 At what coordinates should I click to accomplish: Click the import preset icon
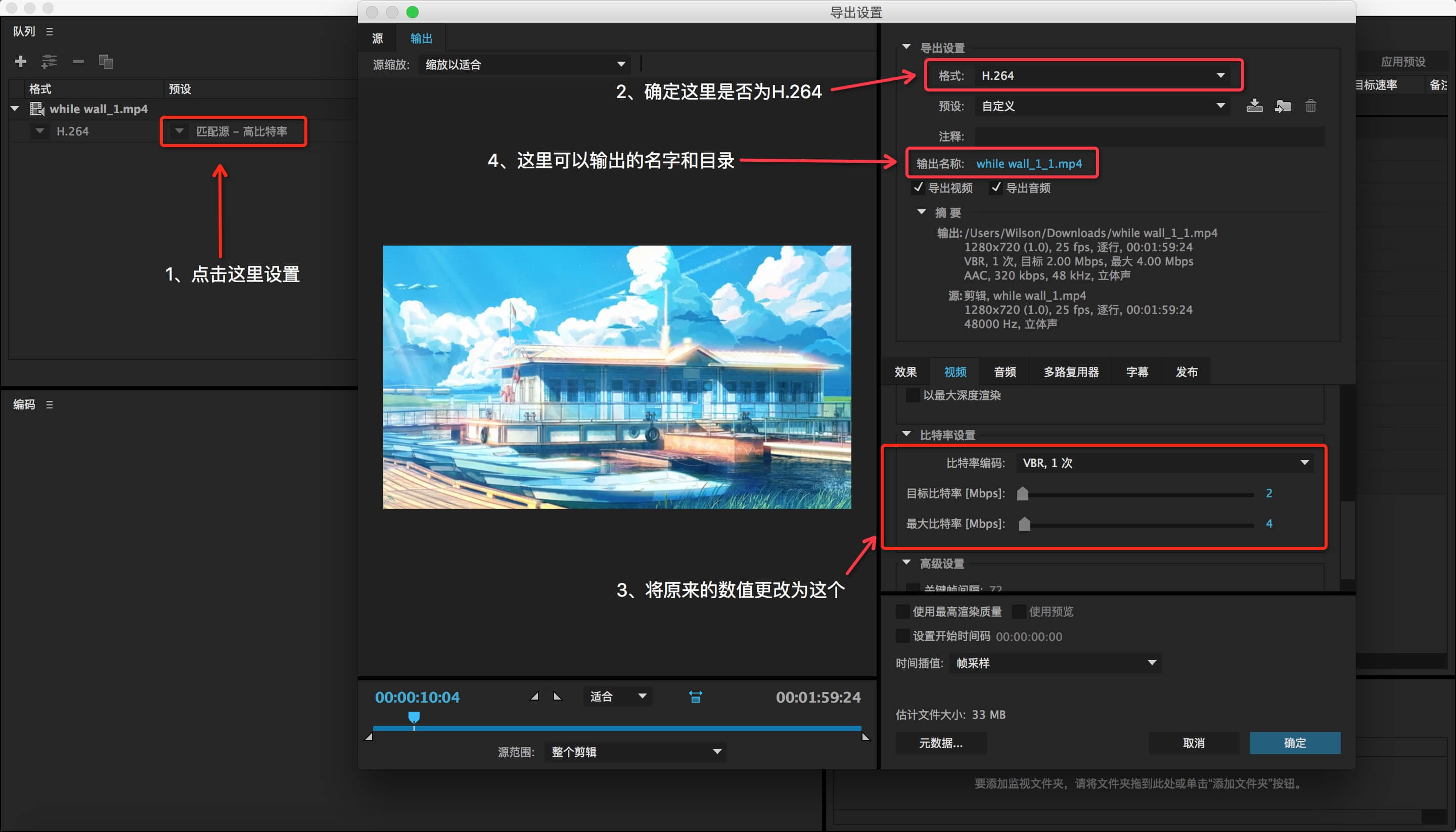pos(1282,106)
